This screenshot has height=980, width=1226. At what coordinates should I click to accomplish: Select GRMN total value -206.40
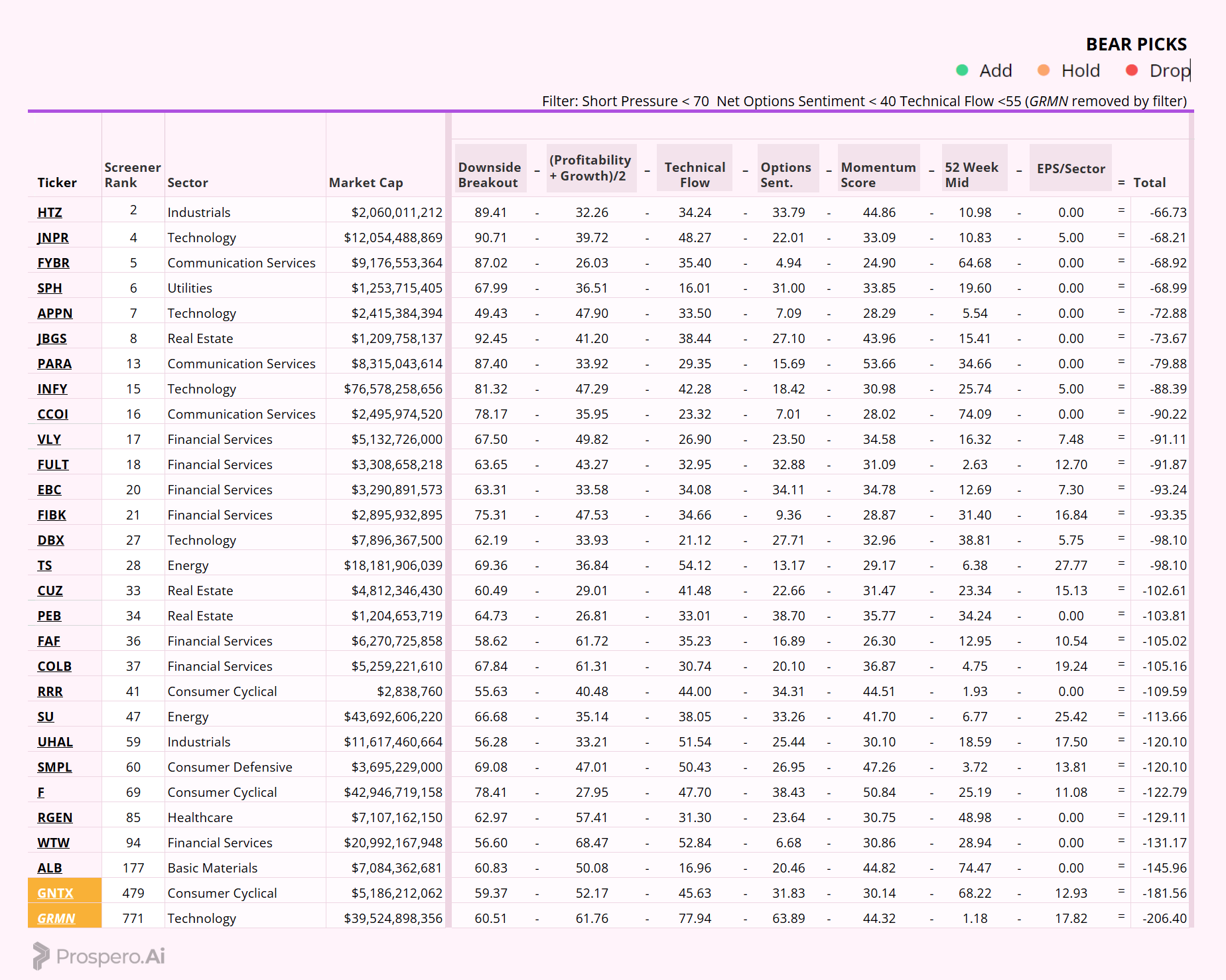(1164, 918)
